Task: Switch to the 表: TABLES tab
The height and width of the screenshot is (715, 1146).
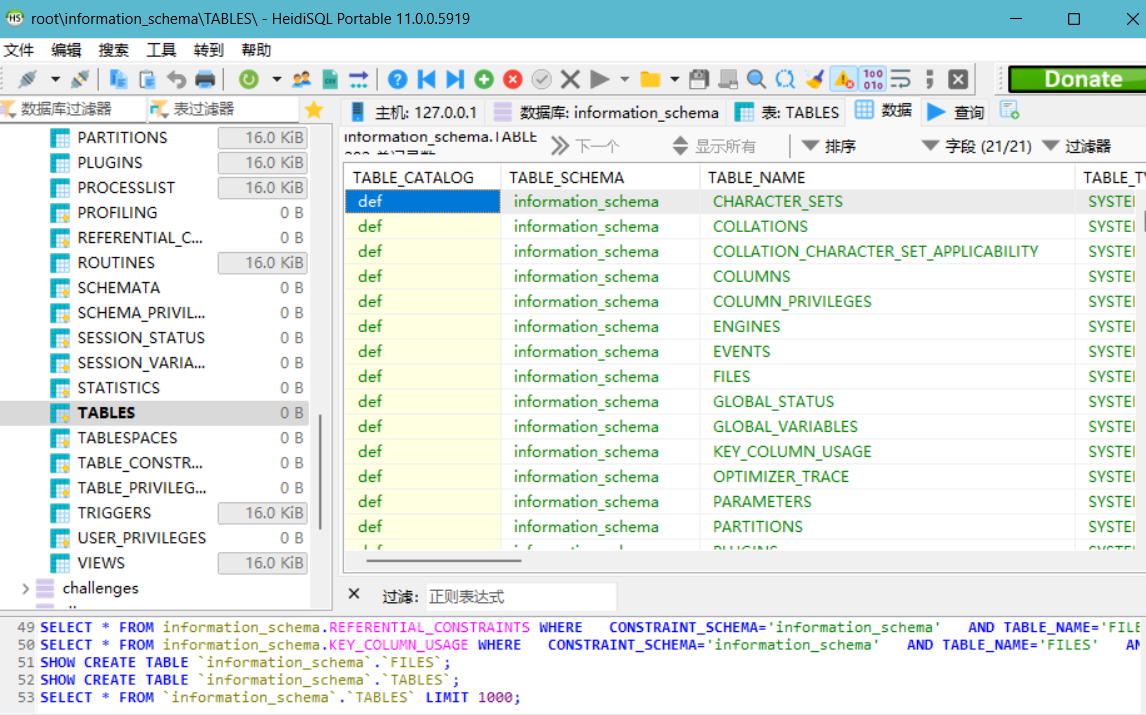Action: pyautogui.click(x=788, y=112)
